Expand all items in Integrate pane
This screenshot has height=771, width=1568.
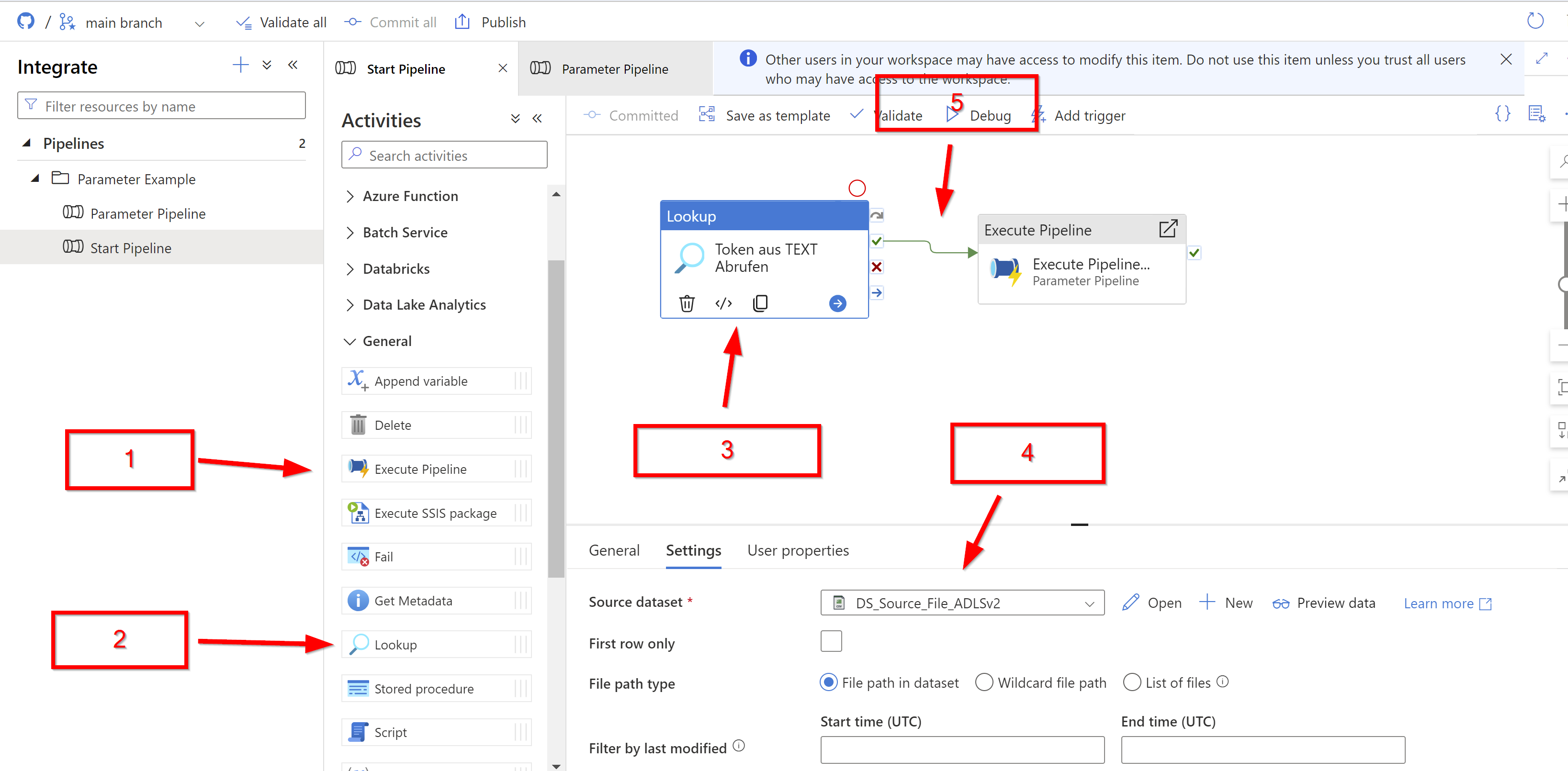(x=267, y=65)
